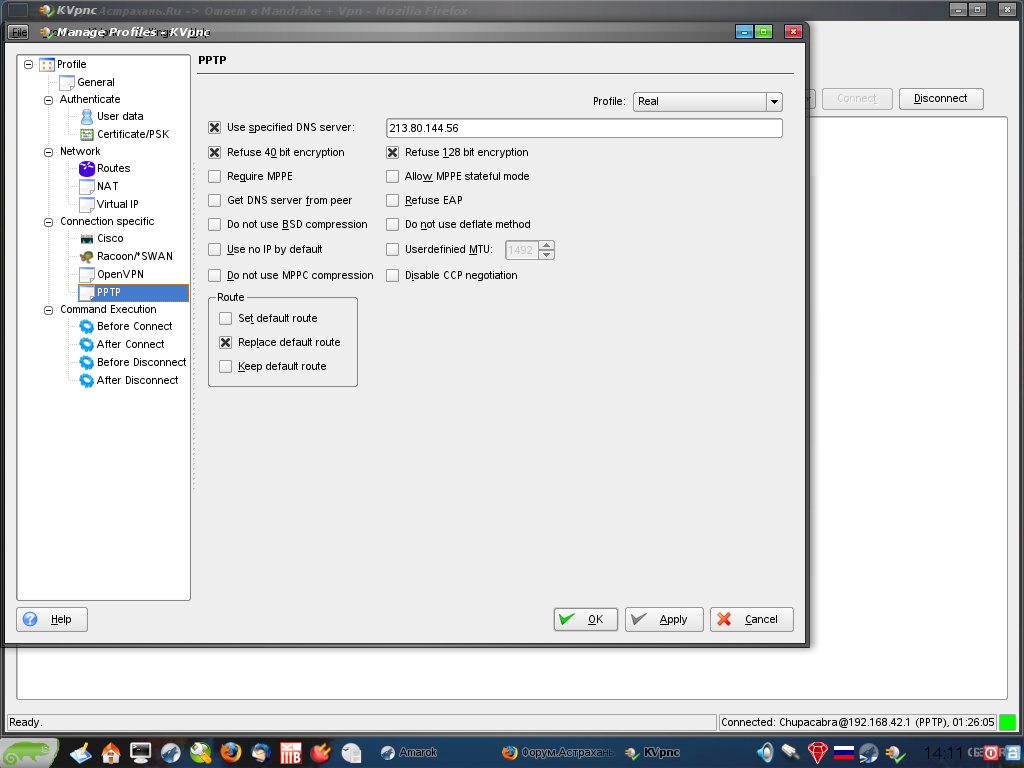This screenshot has width=1024, height=768.
Task: Enable Use no IP by default
Action: click(x=214, y=249)
